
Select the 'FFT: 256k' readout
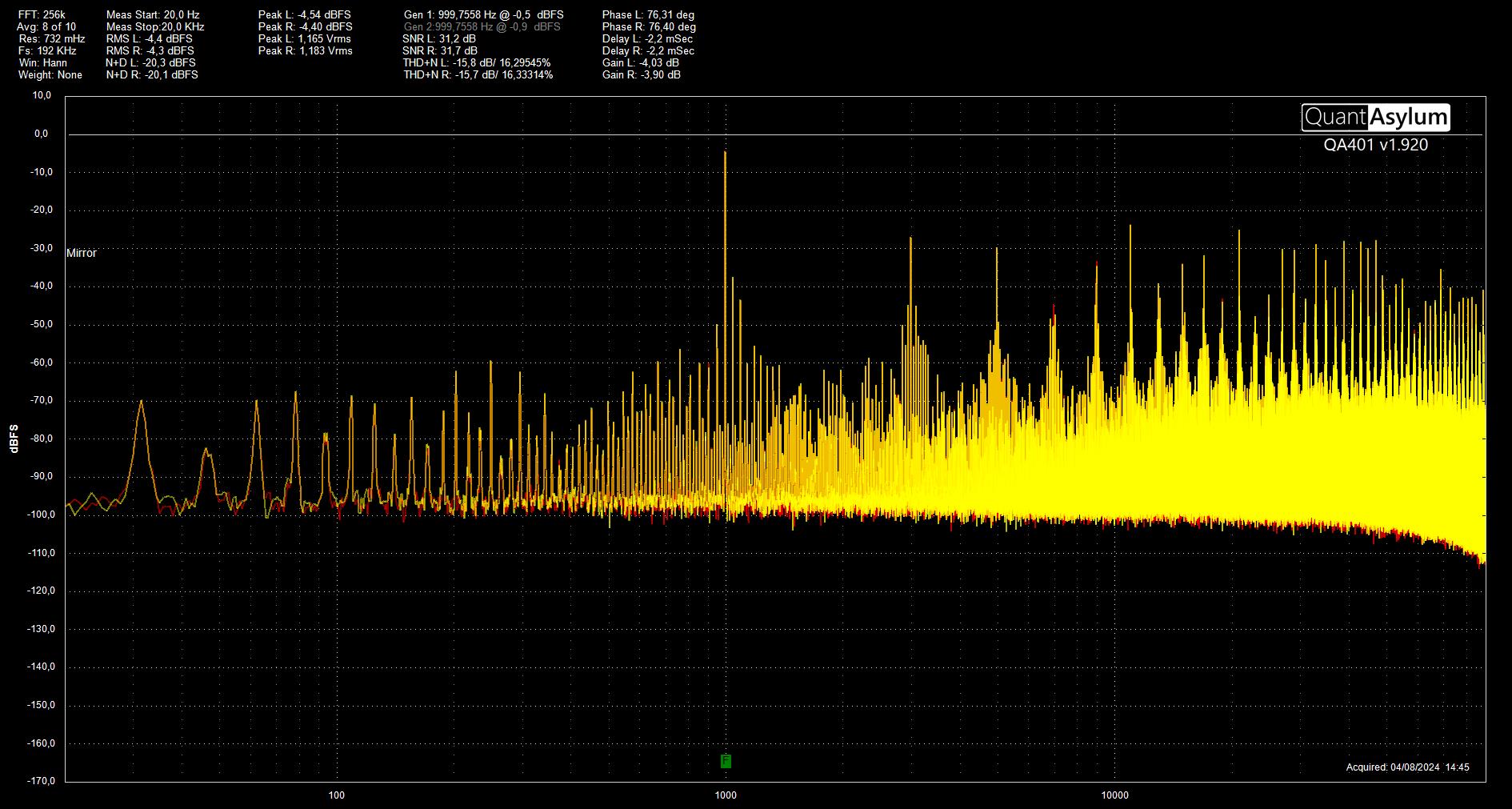[42, 14]
